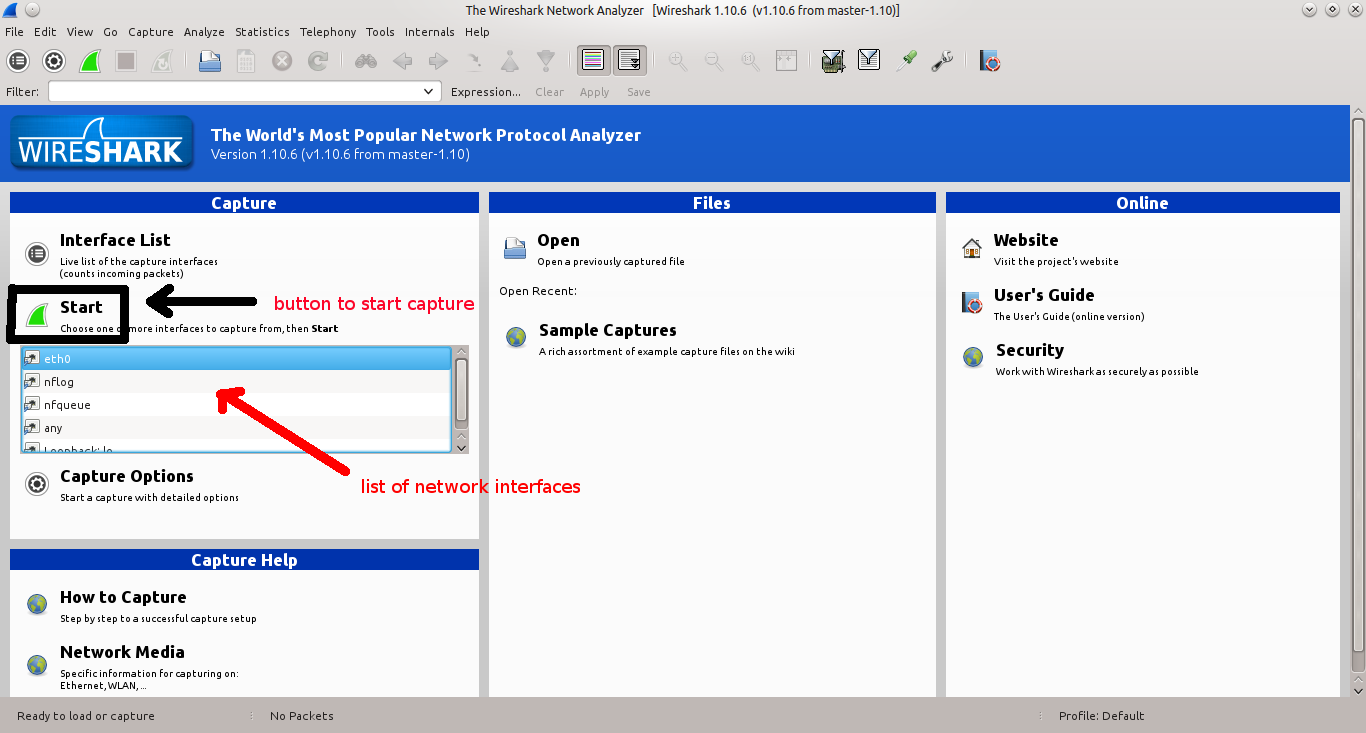Viewport: 1366px width, 733px height.
Task: Click the Expression... button
Action: (x=486, y=92)
